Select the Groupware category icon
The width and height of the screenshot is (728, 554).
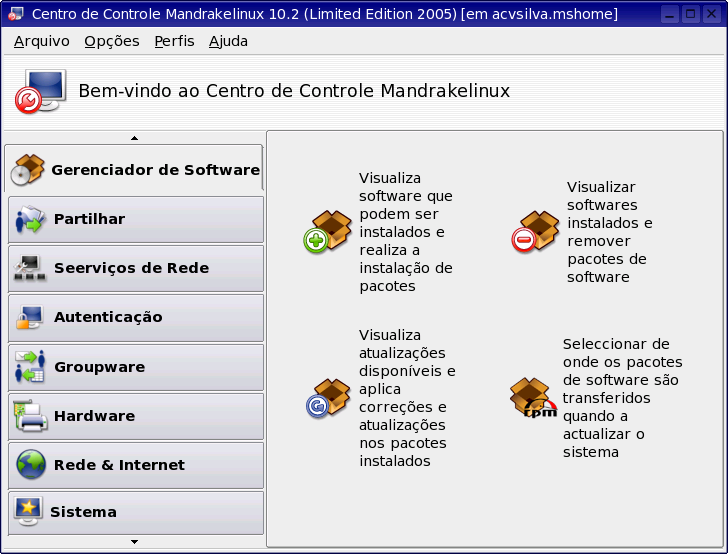pos(30,366)
